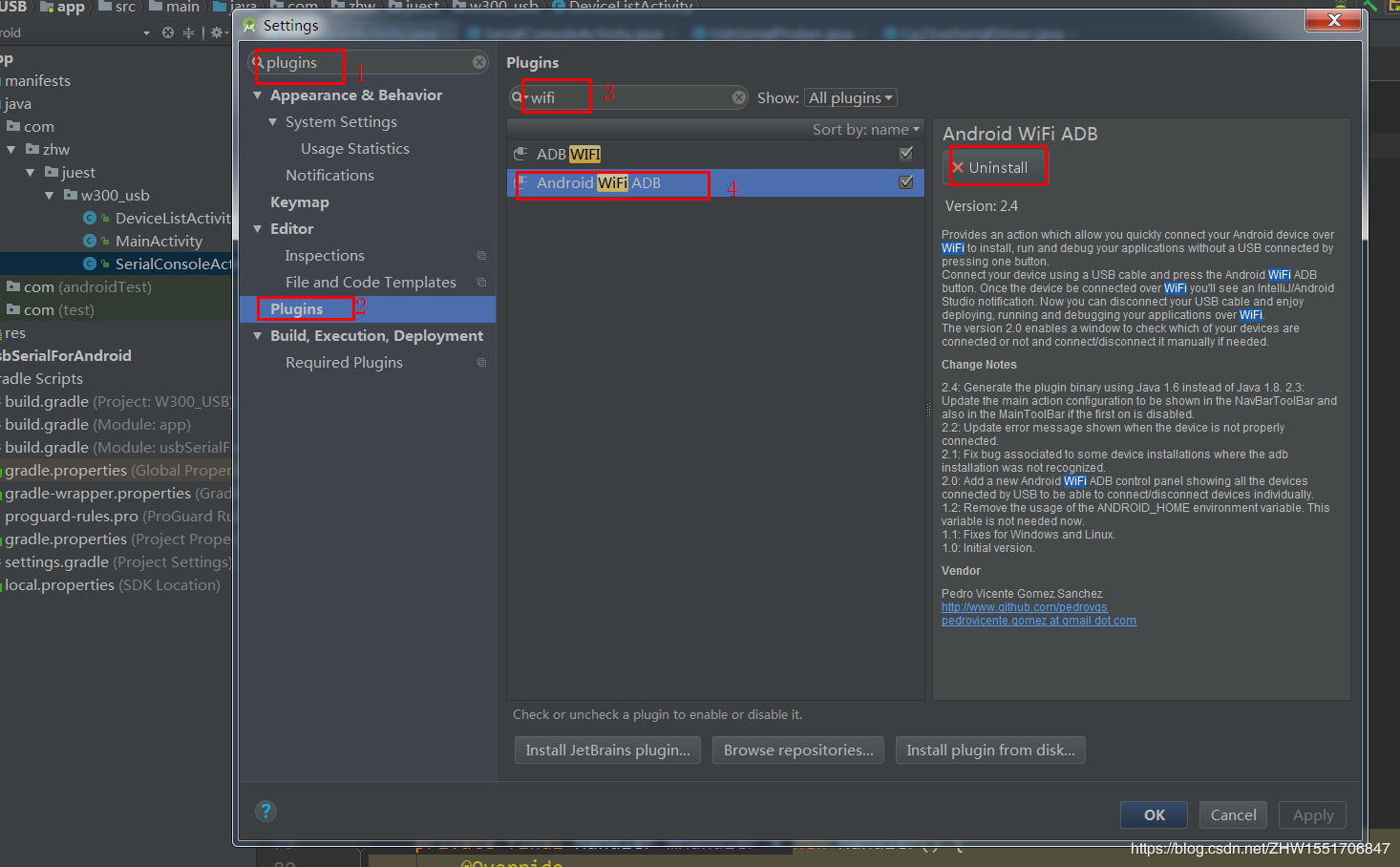Click Install plugin from disk button
The height and width of the screenshot is (867, 1400).
coord(990,750)
